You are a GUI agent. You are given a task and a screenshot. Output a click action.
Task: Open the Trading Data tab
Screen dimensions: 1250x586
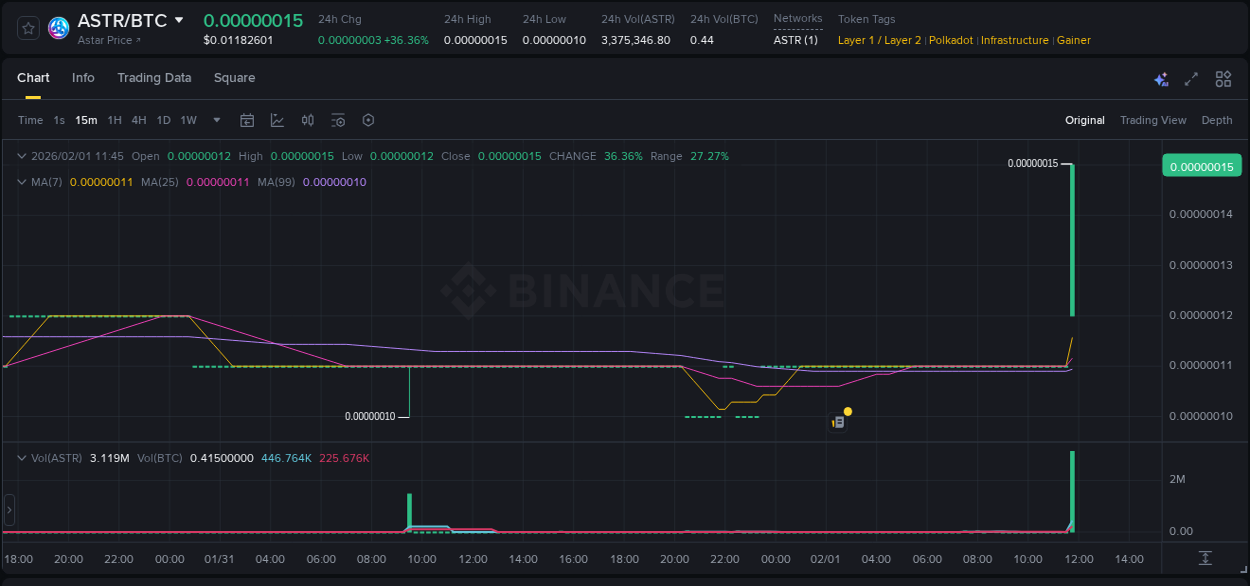[154, 77]
